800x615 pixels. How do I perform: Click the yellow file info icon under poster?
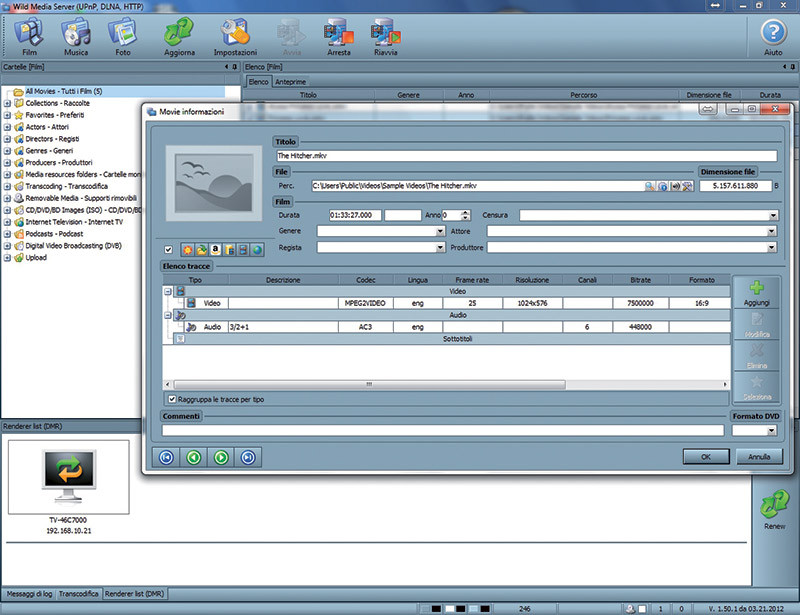tap(230, 250)
